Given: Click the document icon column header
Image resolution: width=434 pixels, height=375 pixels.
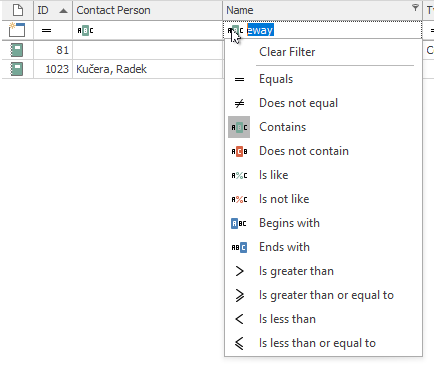Looking at the screenshot, I should (18, 10).
